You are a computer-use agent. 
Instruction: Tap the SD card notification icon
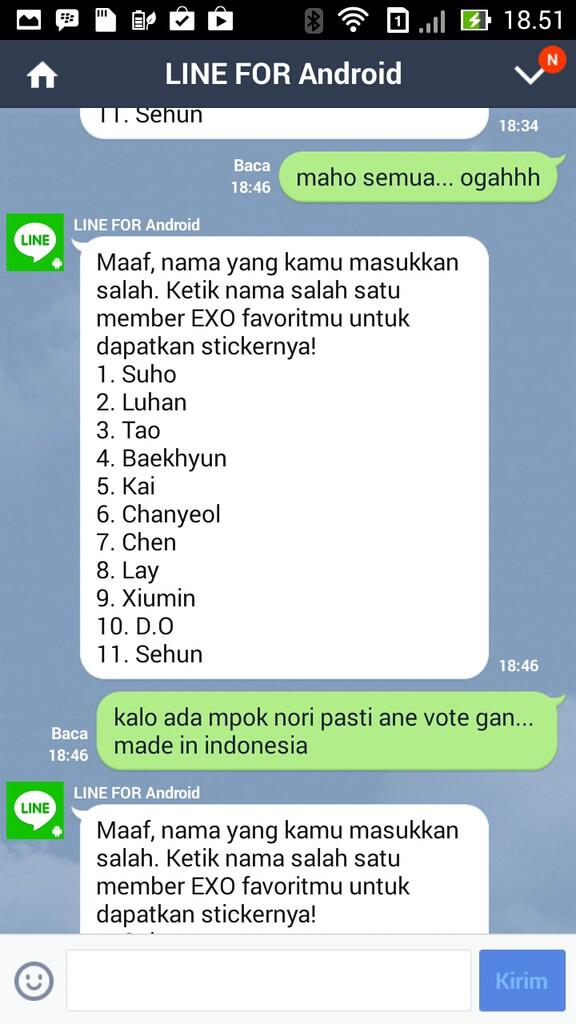click(105, 20)
